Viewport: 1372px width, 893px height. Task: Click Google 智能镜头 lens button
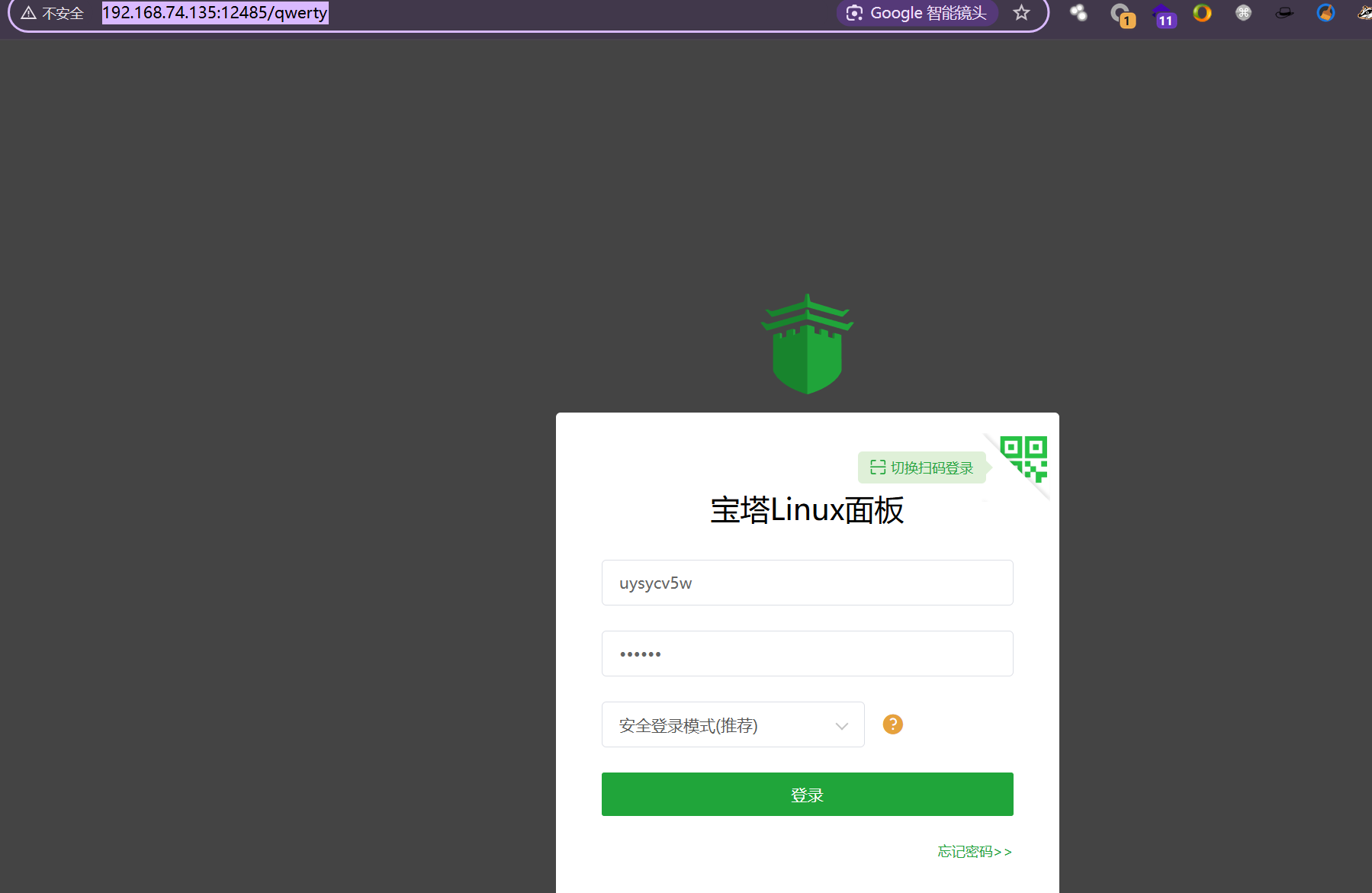(917, 13)
